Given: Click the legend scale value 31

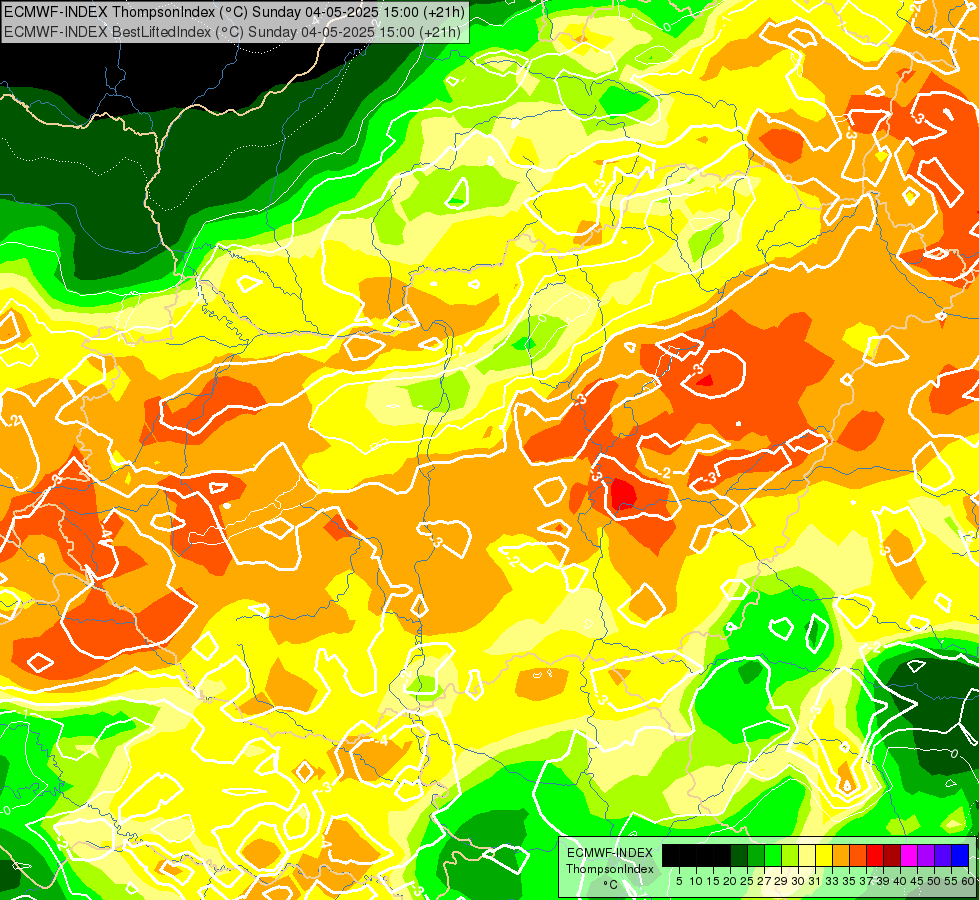Looking at the screenshot, I should pos(815,881).
